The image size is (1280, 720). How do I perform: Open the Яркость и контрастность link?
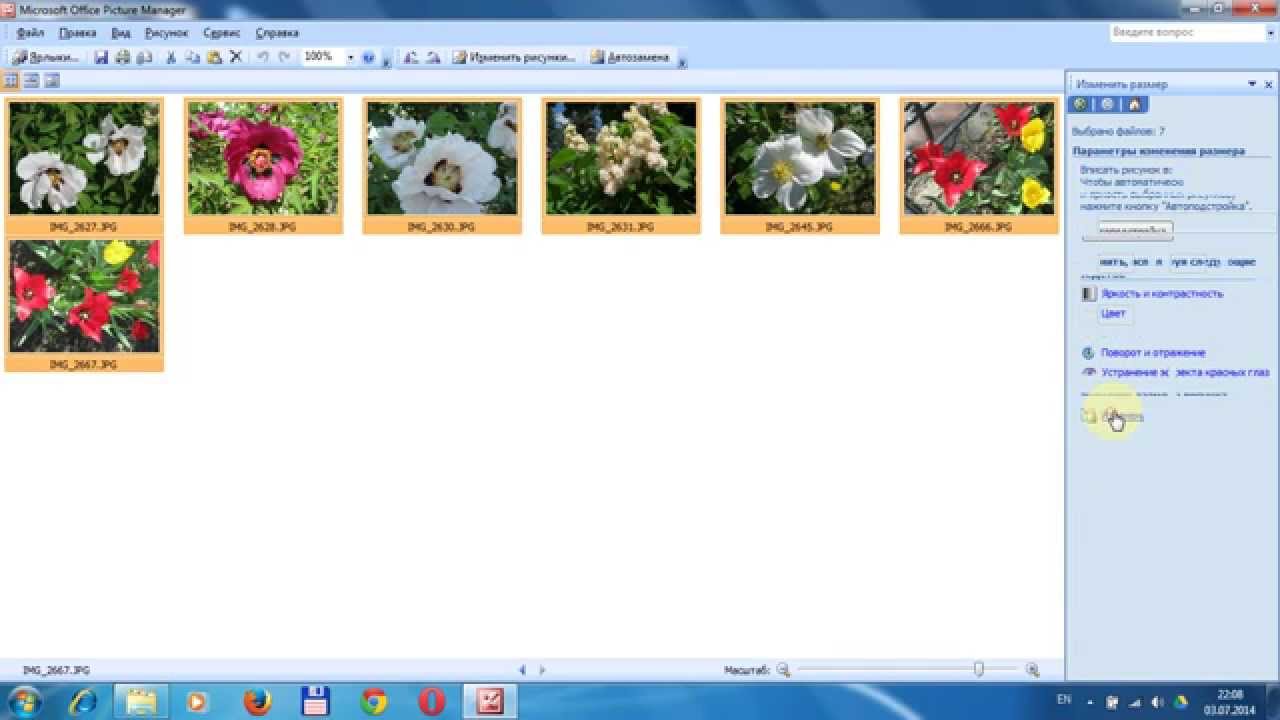pyautogui.click(x=1162, y=294)
